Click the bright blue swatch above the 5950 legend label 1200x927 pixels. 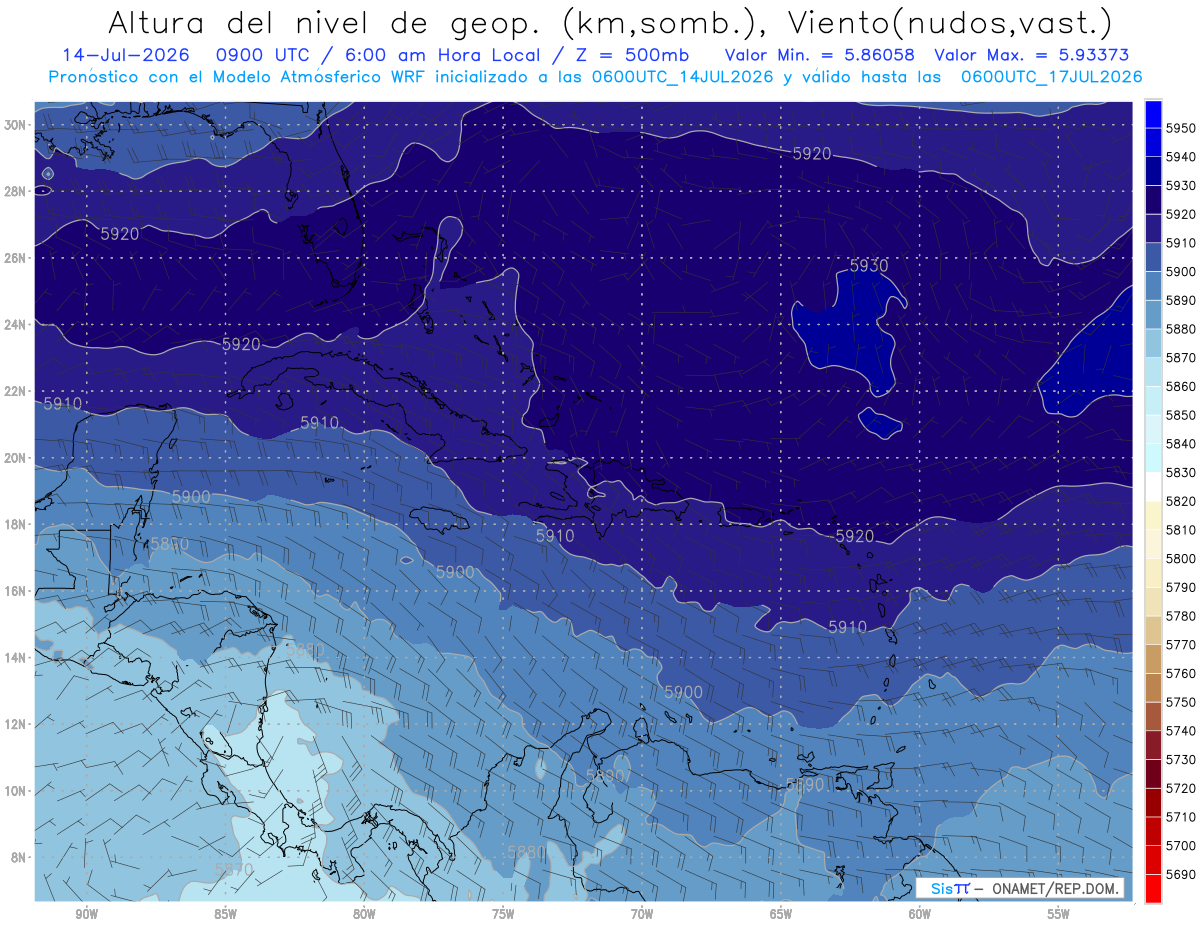click(x=1153, y=113)
